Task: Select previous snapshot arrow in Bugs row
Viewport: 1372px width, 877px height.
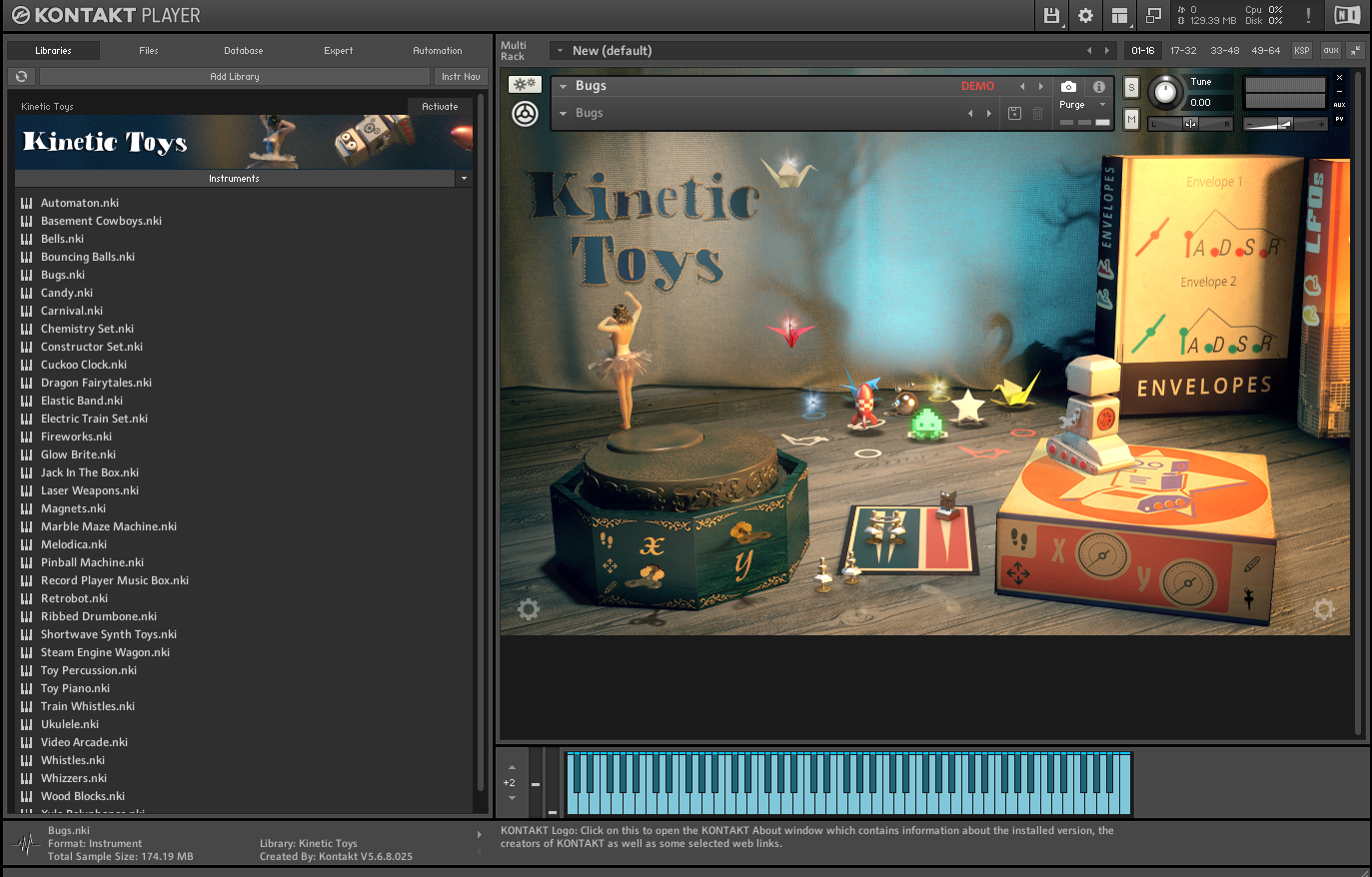Action: (x=969, y=113)
